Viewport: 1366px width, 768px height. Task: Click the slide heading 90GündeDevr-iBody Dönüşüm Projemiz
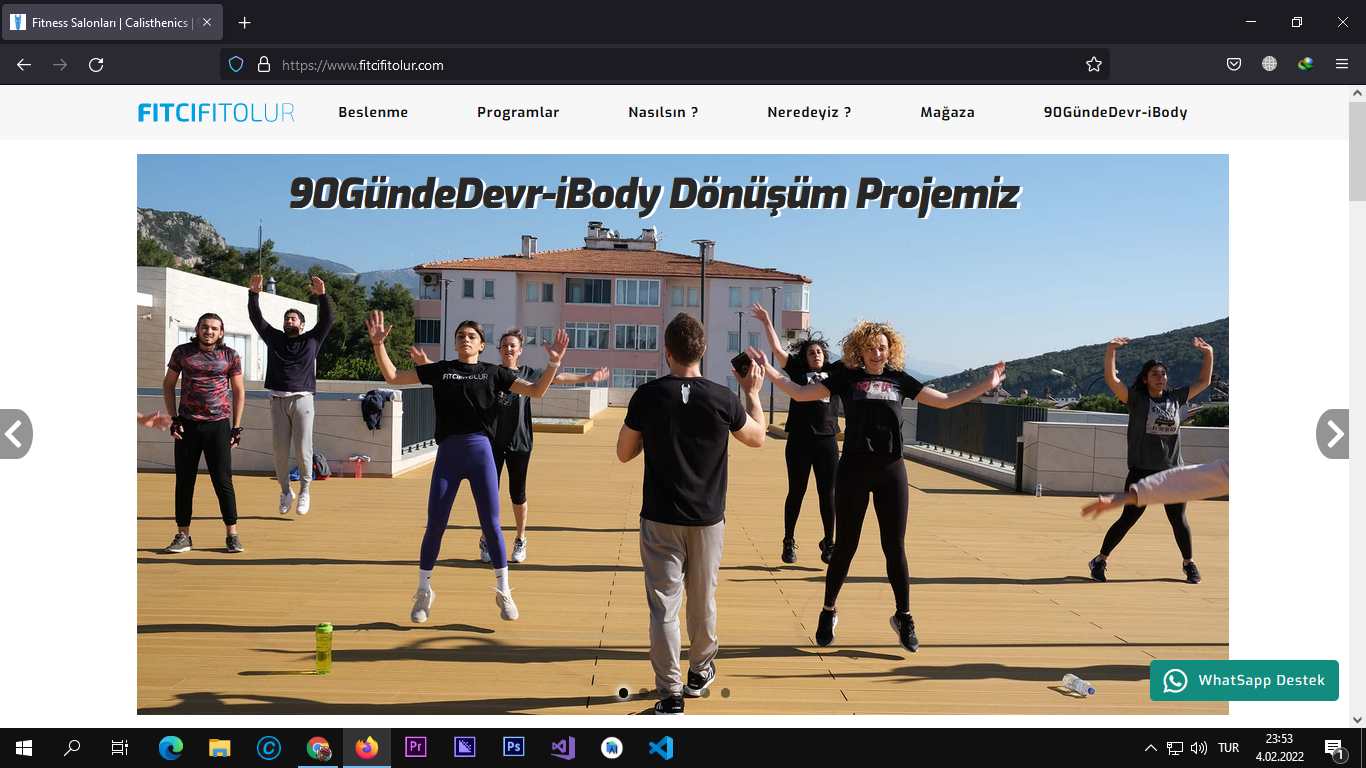(654, 194)
